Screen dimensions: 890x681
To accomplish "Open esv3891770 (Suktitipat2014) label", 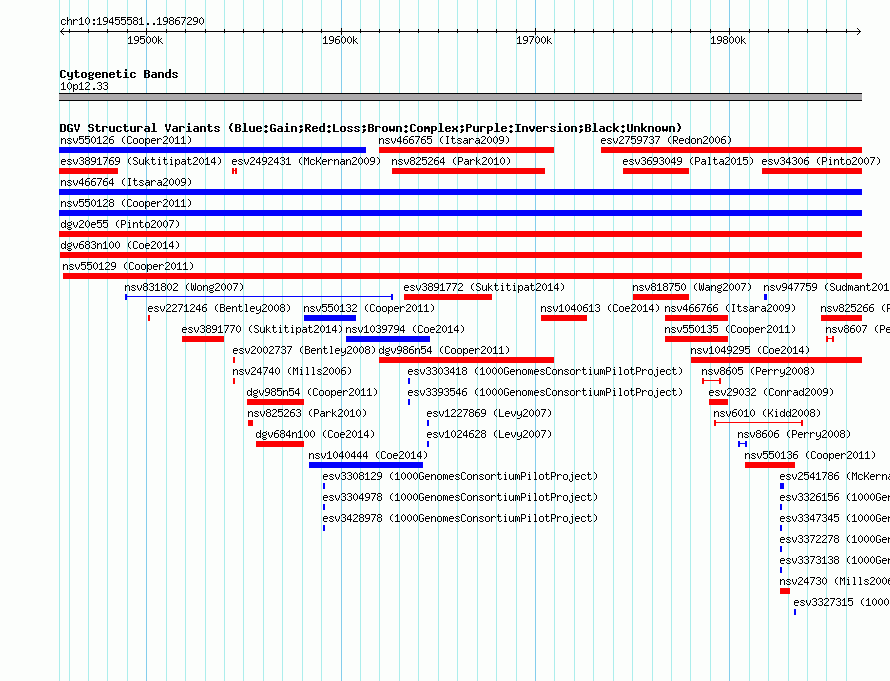I will 262,329.
